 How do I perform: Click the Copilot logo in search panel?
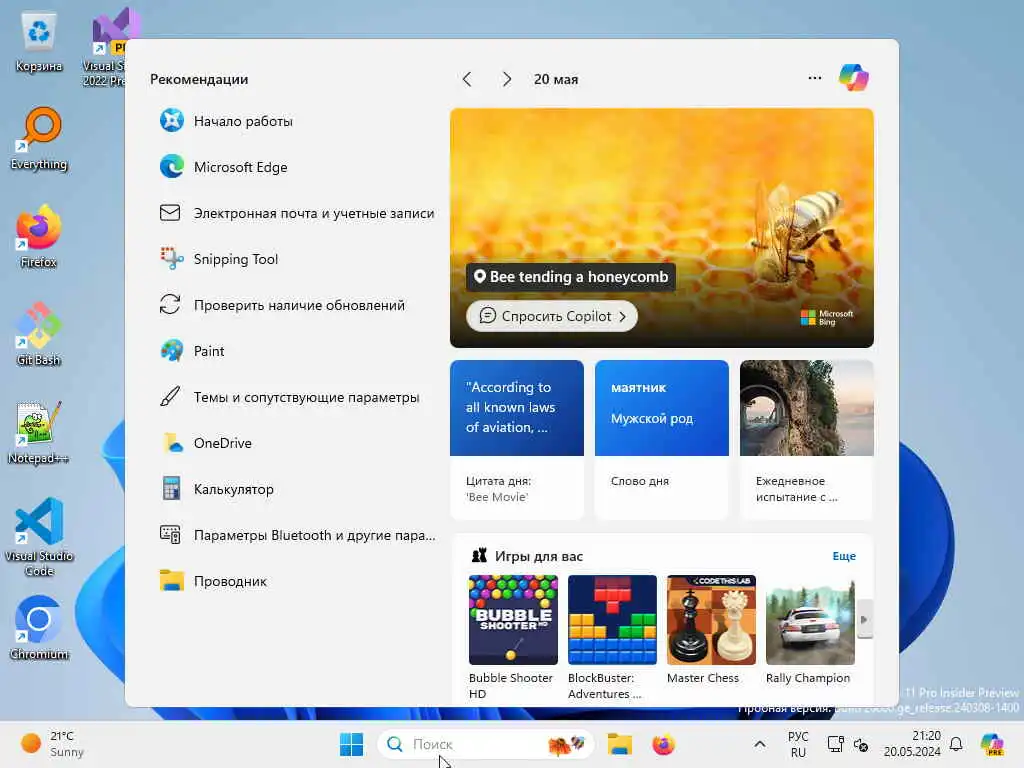[x=854, y=78]
